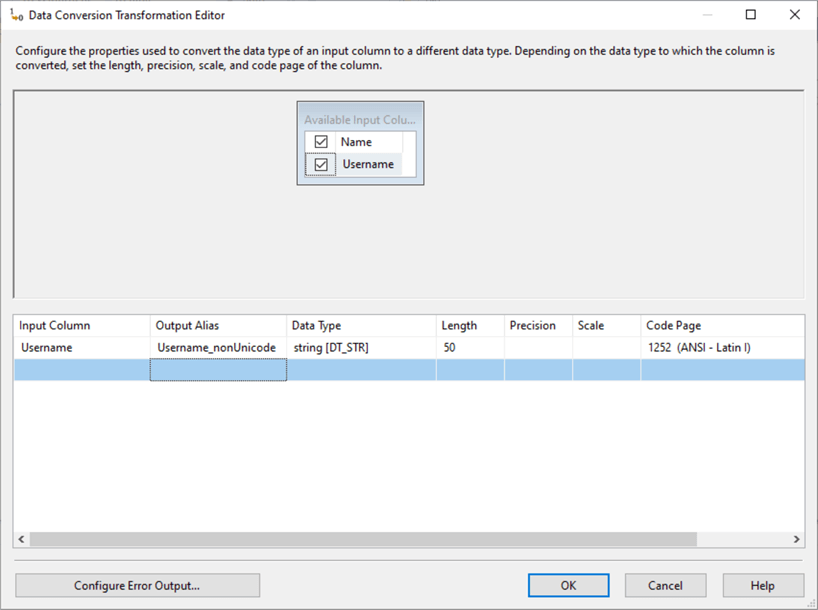Open the Help documentation
This screenshot has height=610, width=818.
coord(761,585)
